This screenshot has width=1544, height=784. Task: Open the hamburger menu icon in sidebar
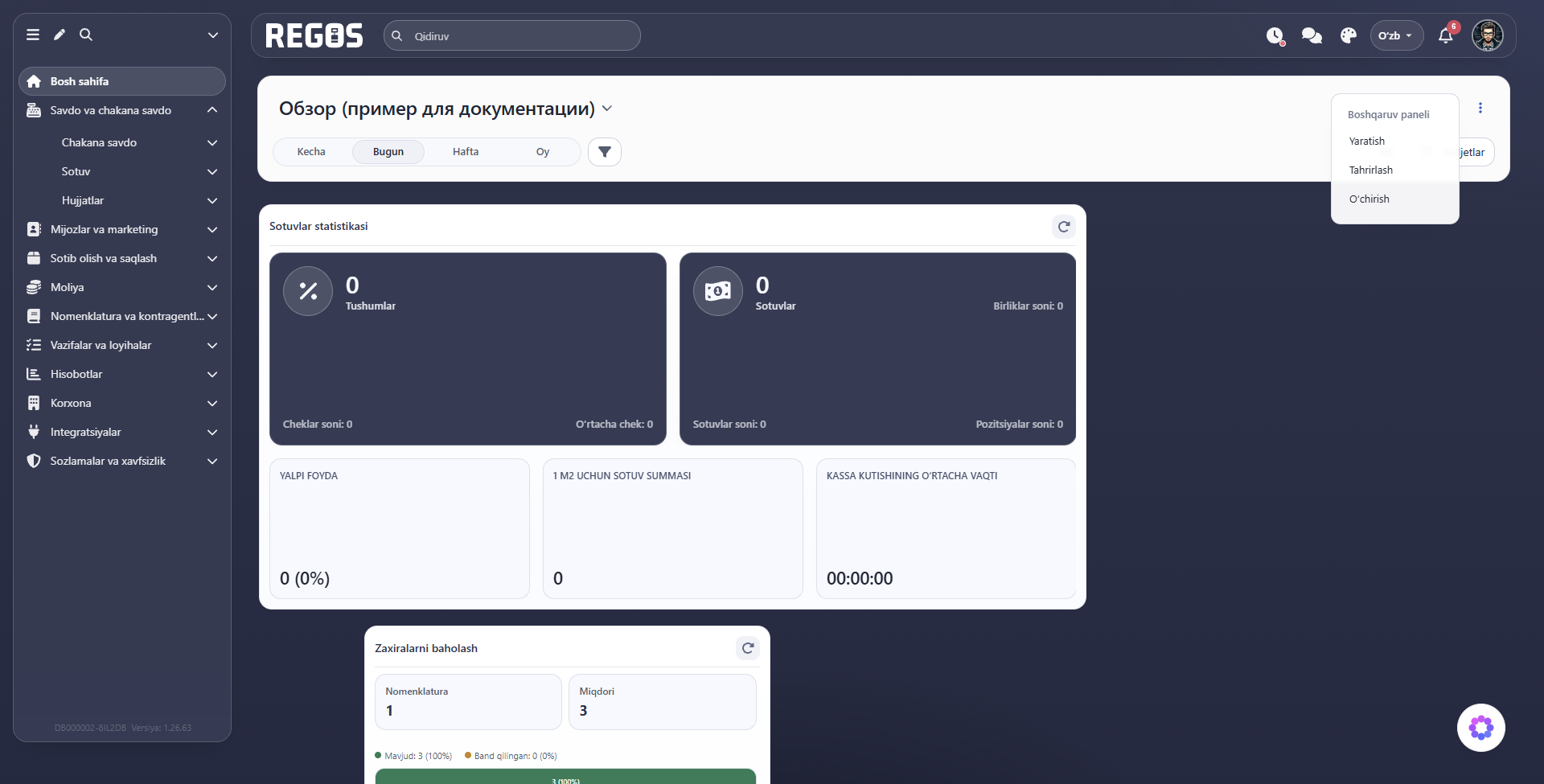click(33, 35)
